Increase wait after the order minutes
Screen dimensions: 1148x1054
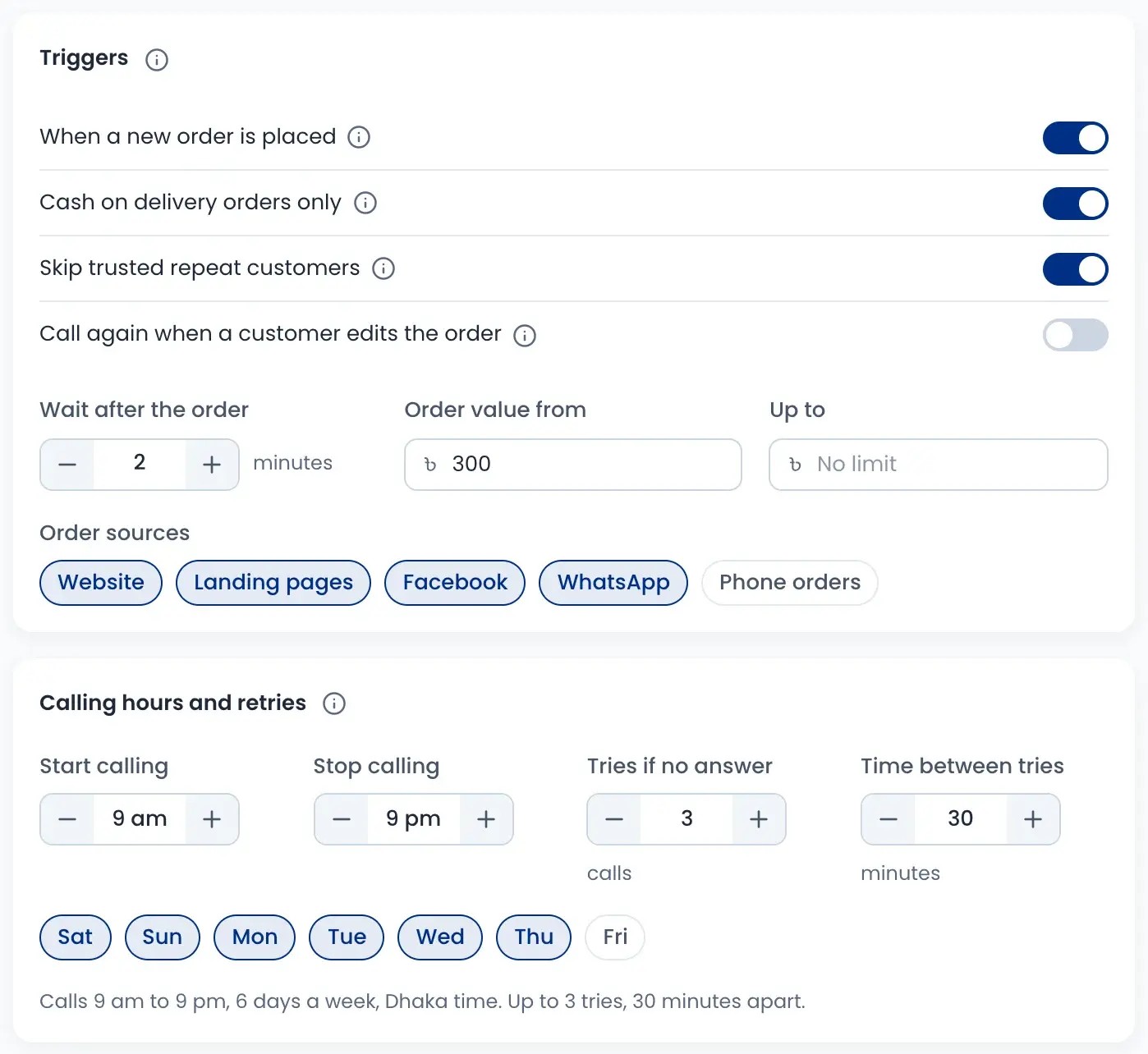pos(212,465)
